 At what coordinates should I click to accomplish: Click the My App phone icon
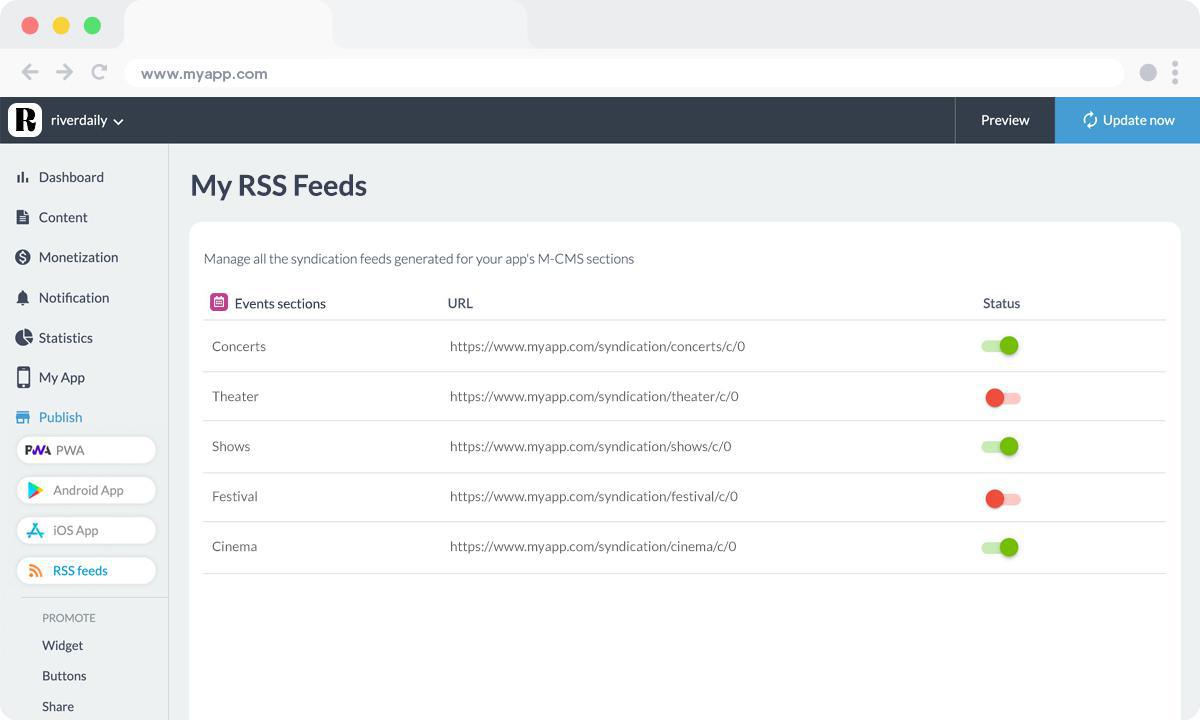(23, 377)
